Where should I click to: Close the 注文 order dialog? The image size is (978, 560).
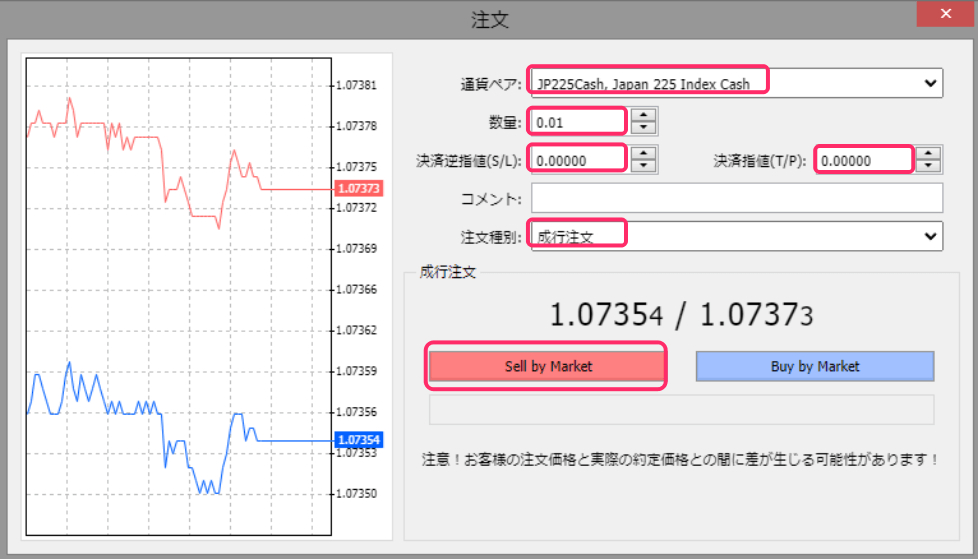coord(944,15)
